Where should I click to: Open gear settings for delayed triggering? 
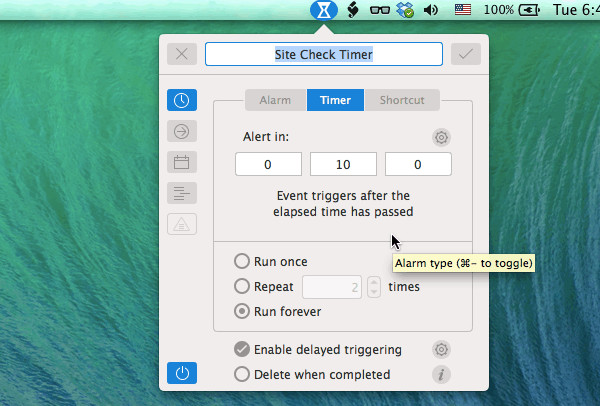click(x=441, y=349)
